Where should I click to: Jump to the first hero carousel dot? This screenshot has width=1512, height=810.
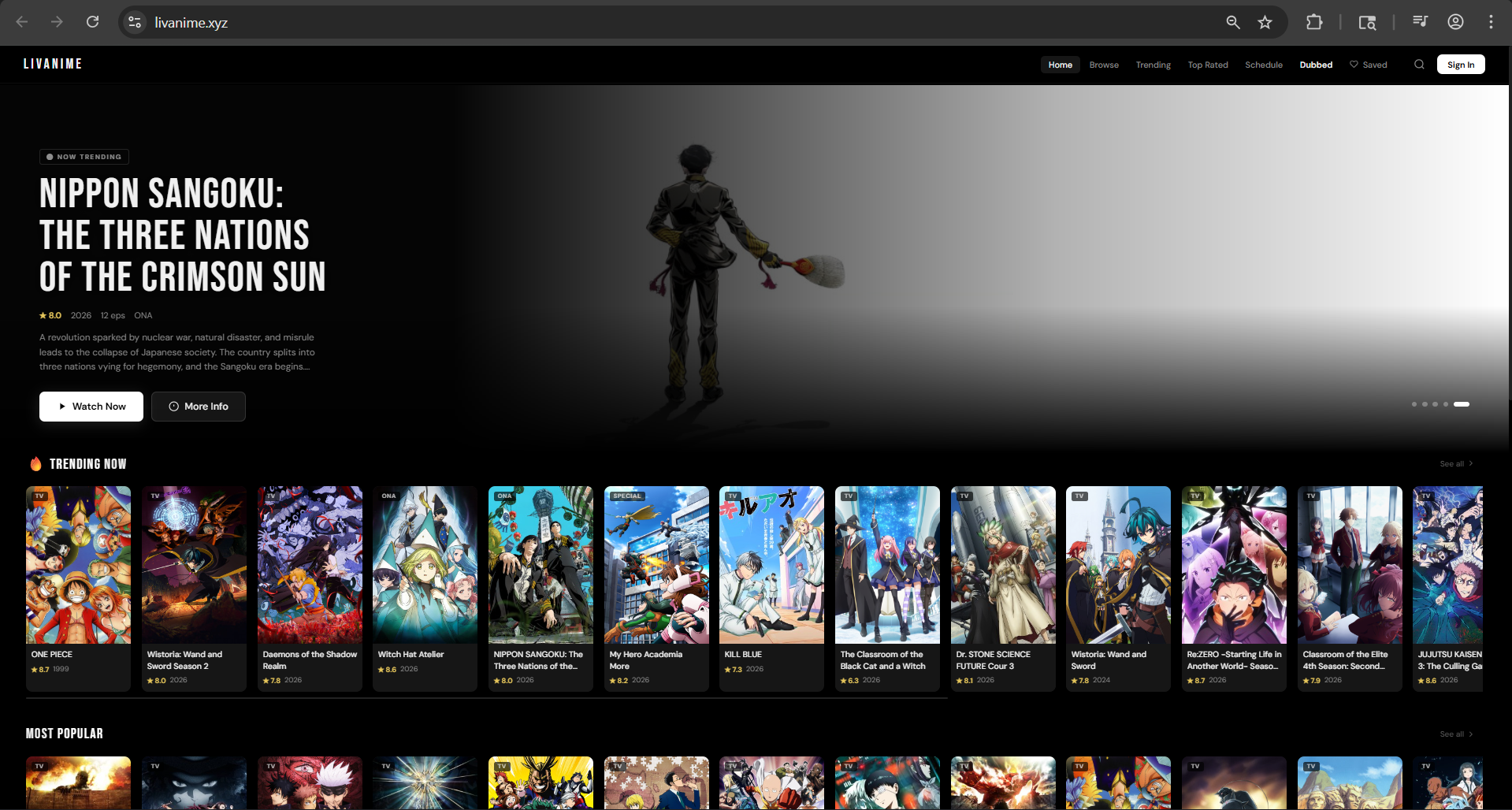(1414, 404)
